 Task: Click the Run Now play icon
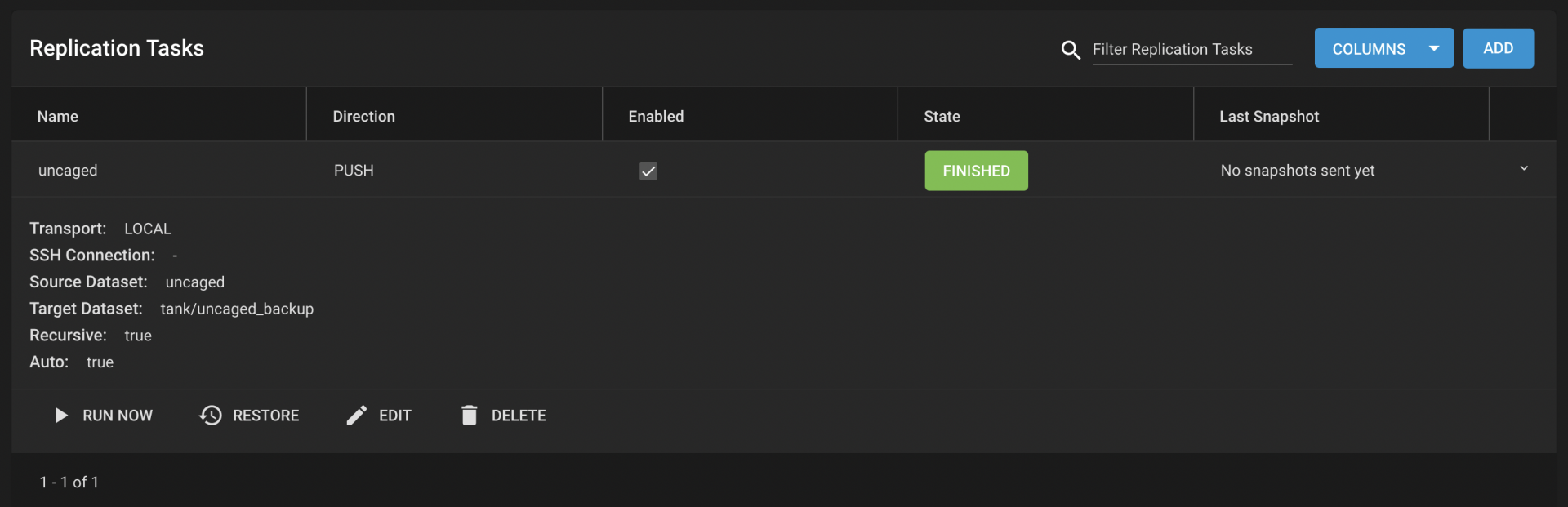60,416
